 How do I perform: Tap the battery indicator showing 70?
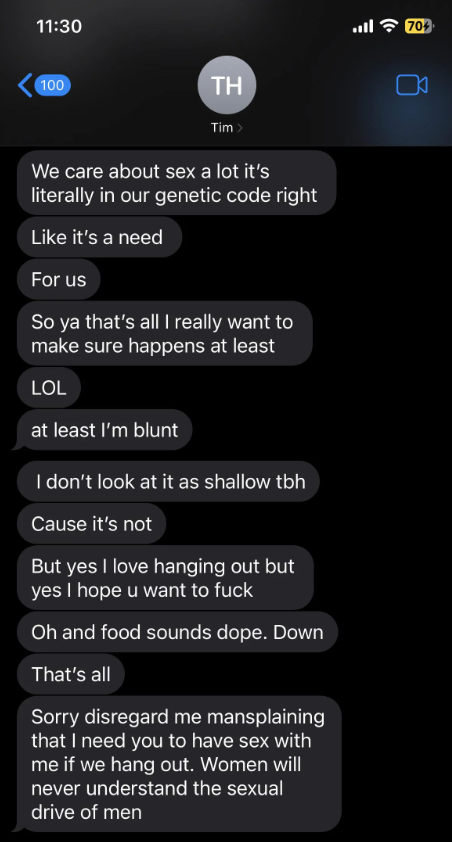[x=419, y=25]
